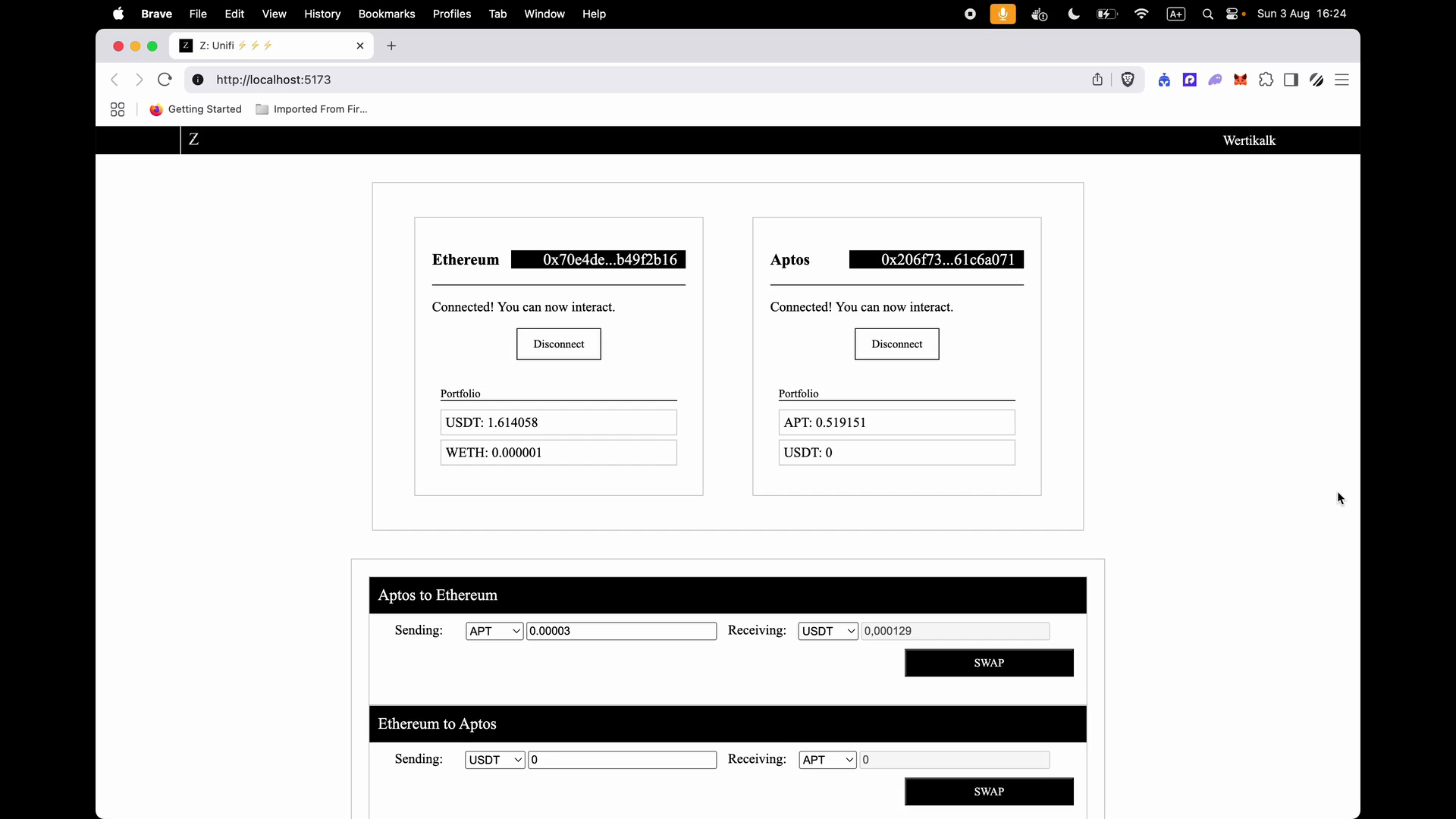Reload the page with refresh icon

pyautogui.click(x=165, y=80)
